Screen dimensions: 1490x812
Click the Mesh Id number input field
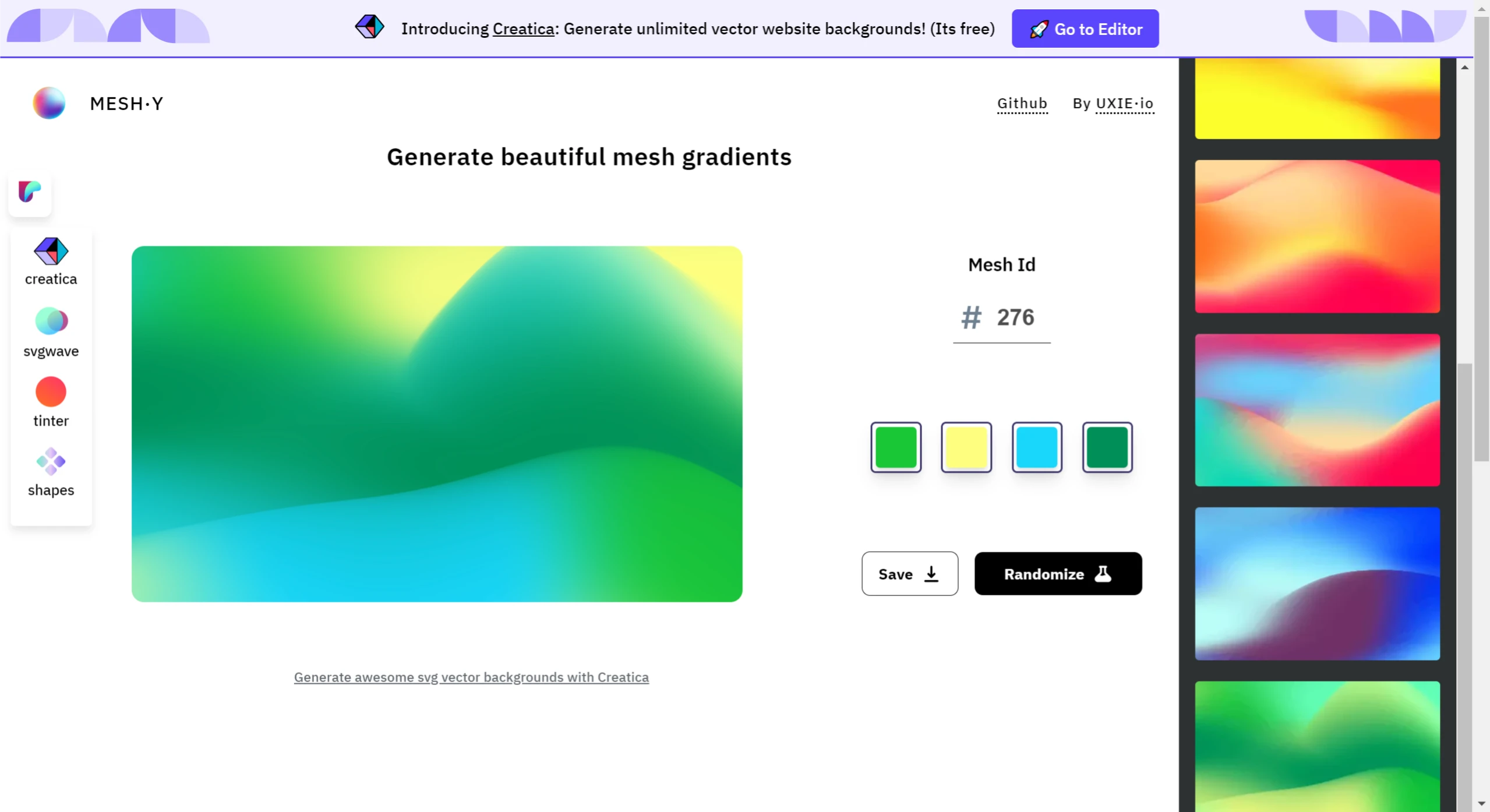[x=1015, y=317]
